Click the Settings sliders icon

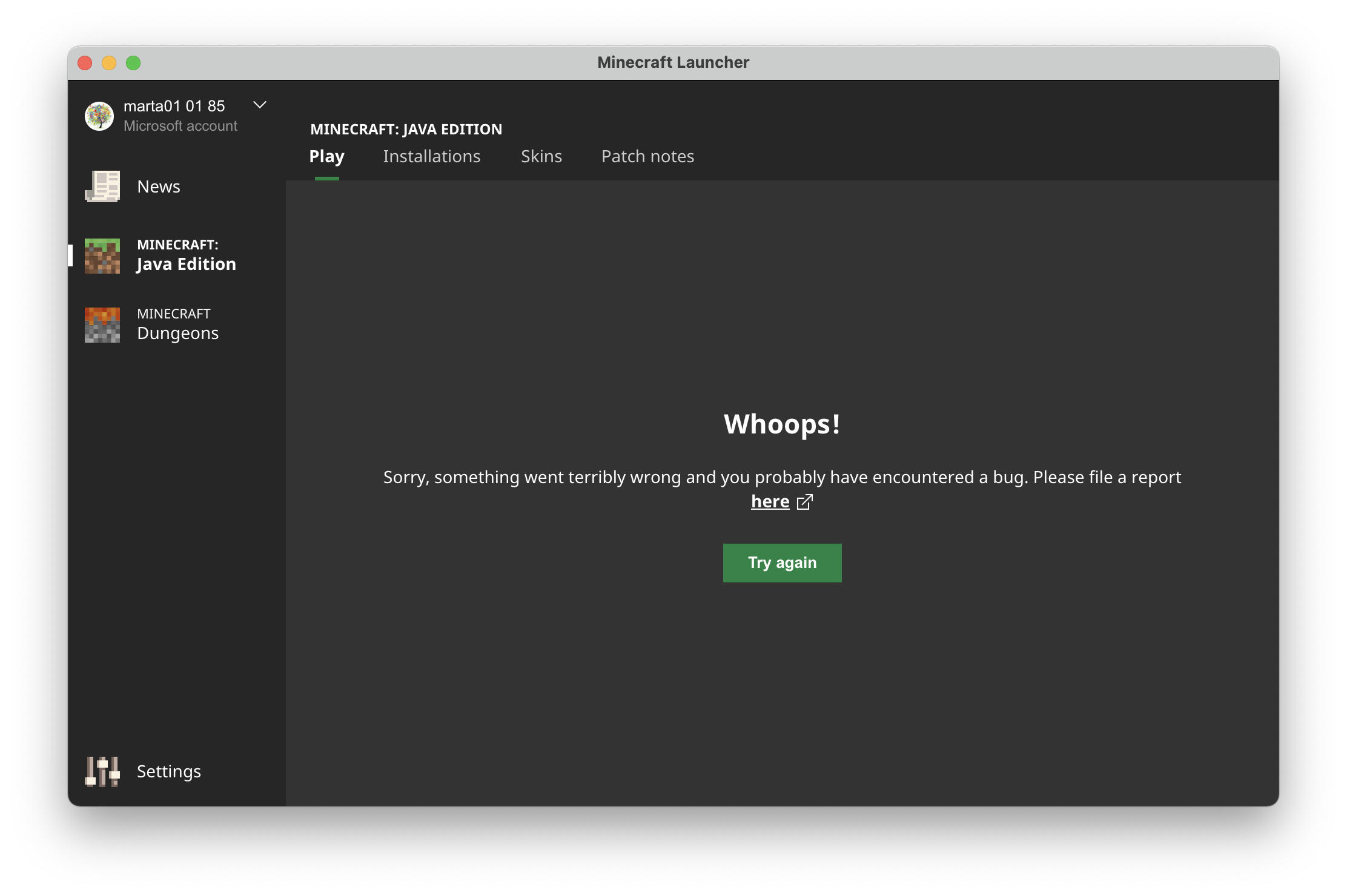click(x=102, y=771)
